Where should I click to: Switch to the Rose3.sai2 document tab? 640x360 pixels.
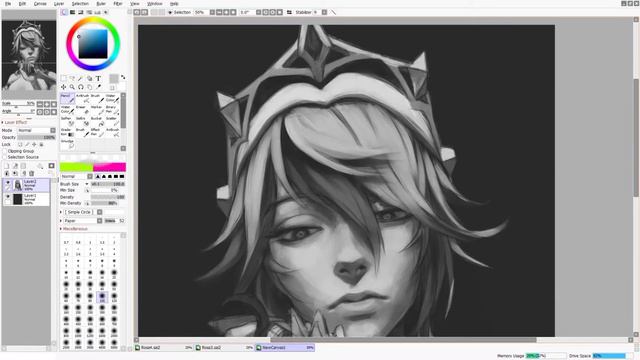224,348
